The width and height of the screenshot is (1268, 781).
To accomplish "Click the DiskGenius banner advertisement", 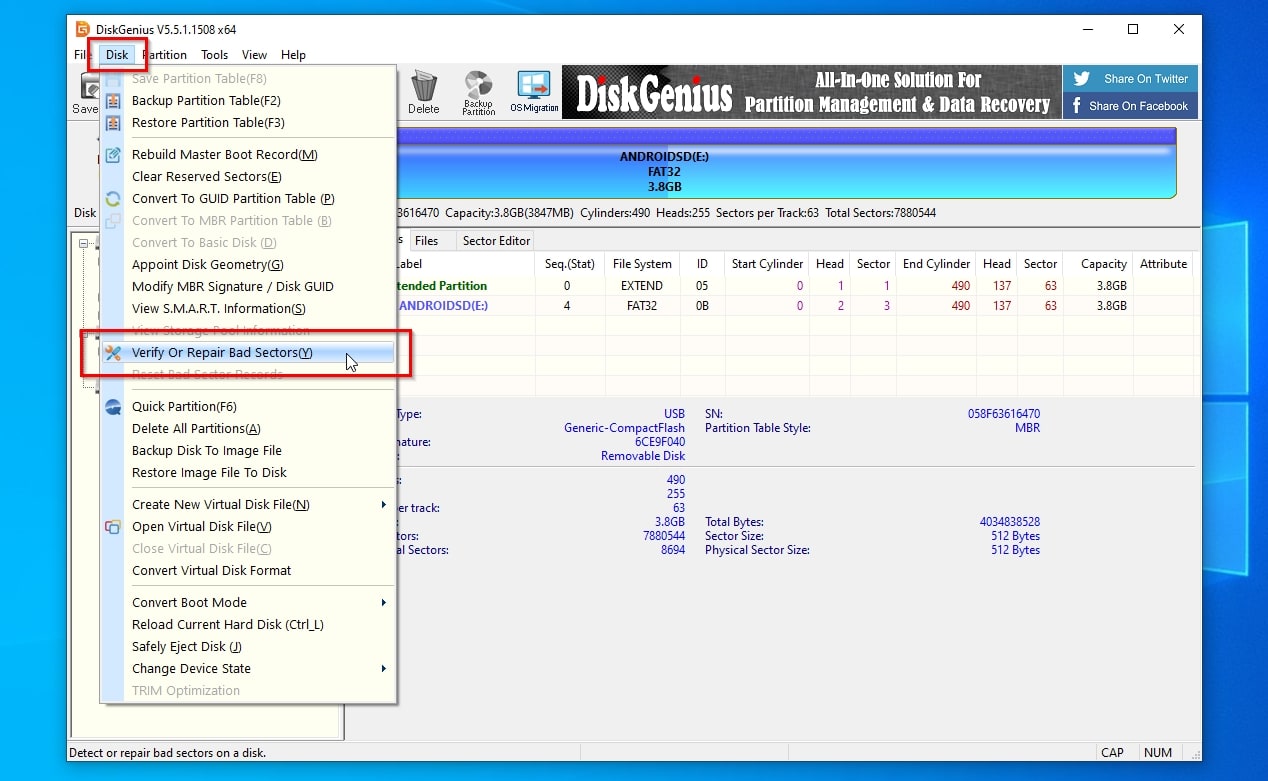I will point(811,92).
